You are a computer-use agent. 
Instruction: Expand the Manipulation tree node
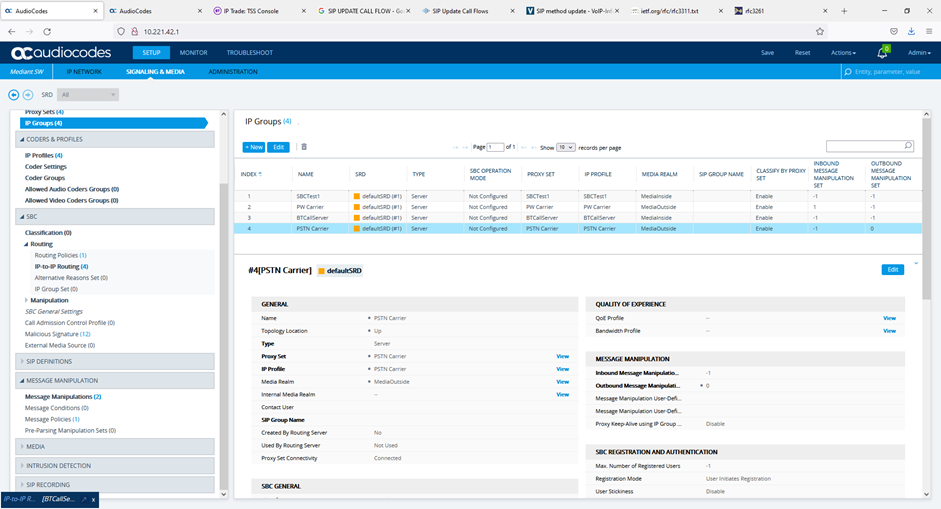tap(26, 300)
